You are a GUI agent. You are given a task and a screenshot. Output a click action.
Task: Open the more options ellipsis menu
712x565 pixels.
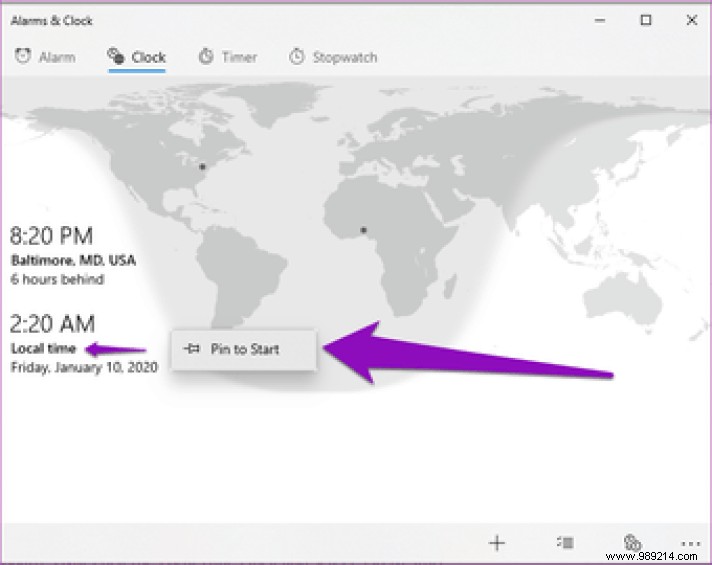click(x=690, y=543)
